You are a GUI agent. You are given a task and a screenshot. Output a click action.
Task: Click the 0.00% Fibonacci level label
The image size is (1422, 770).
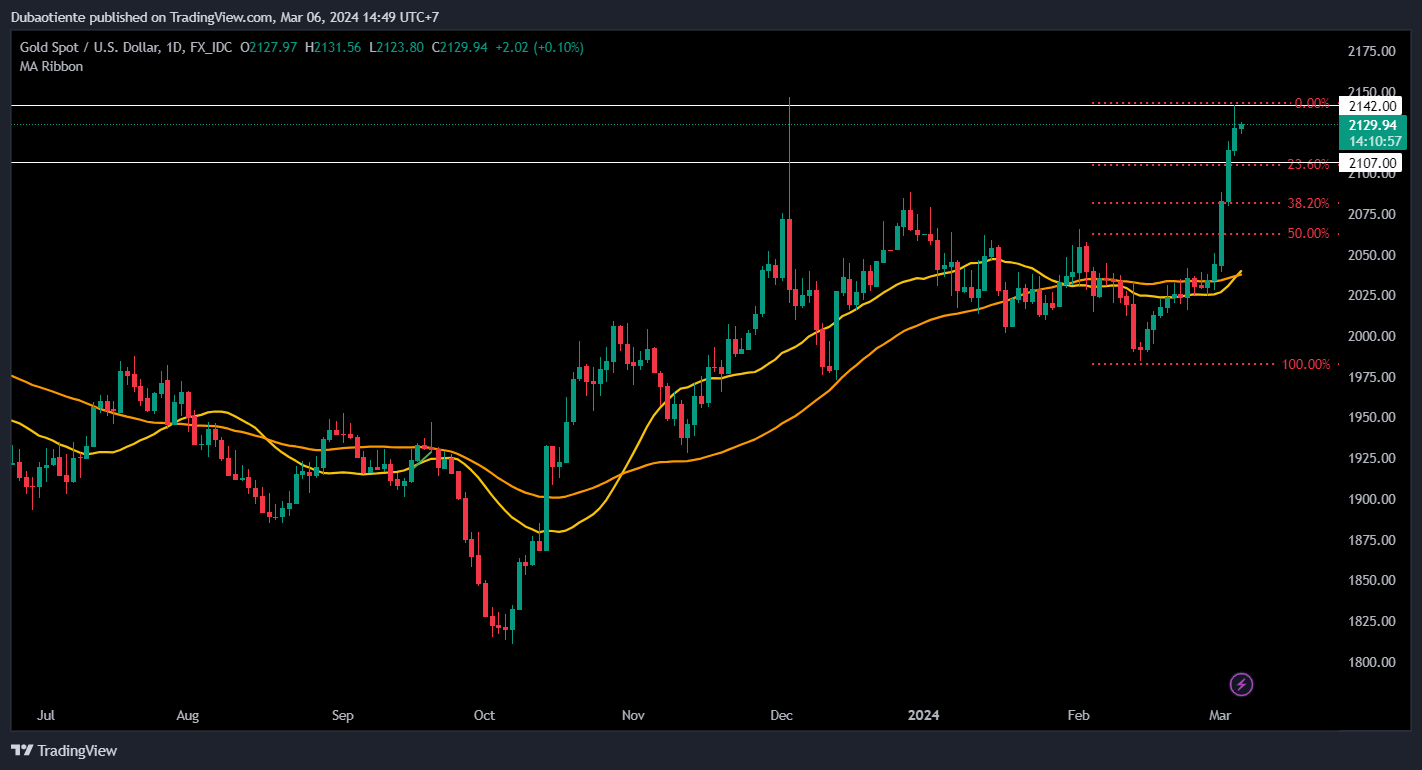[1312, 103]
